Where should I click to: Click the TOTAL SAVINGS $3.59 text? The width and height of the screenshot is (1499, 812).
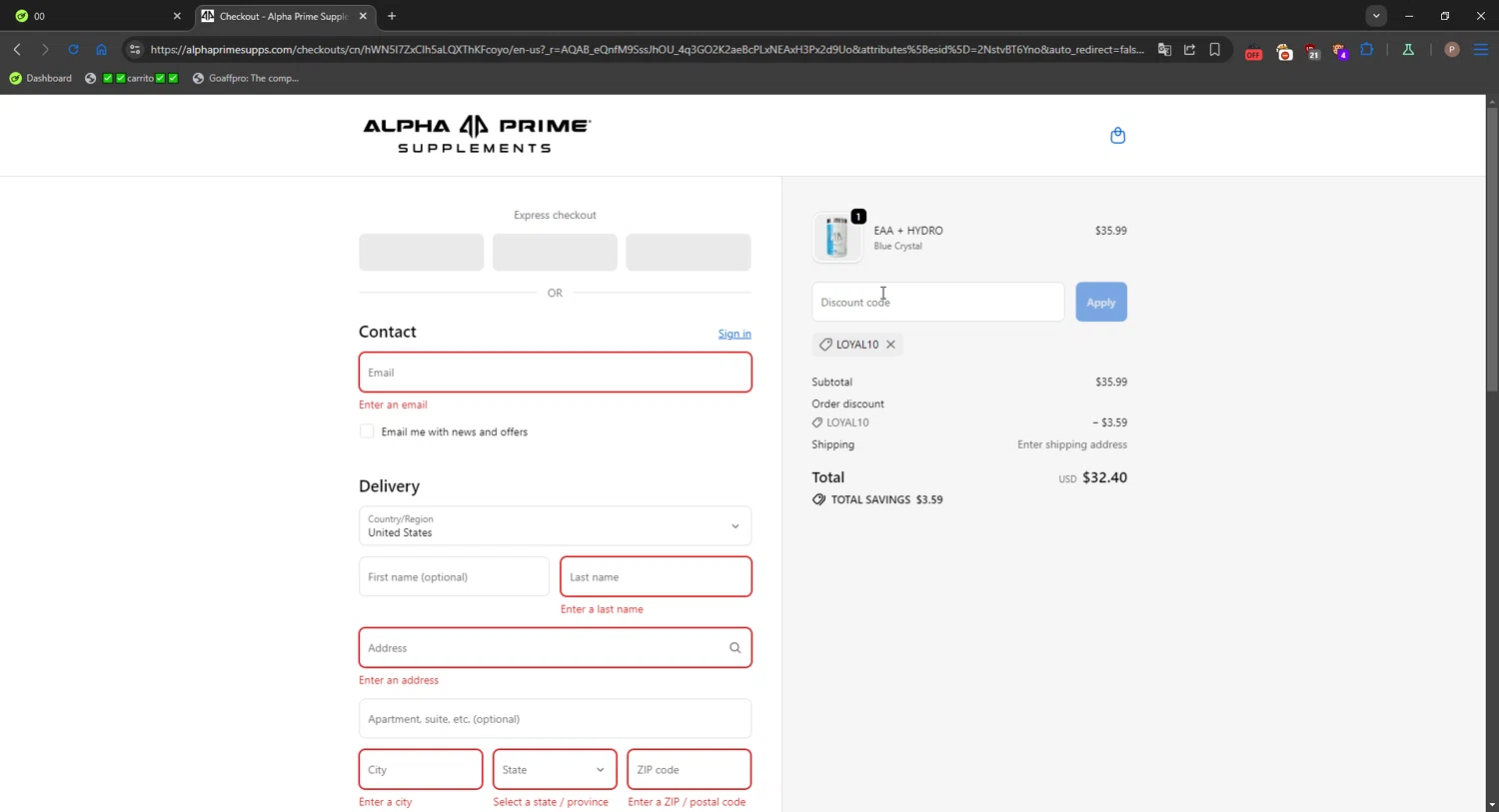click(x=887, y=499)
